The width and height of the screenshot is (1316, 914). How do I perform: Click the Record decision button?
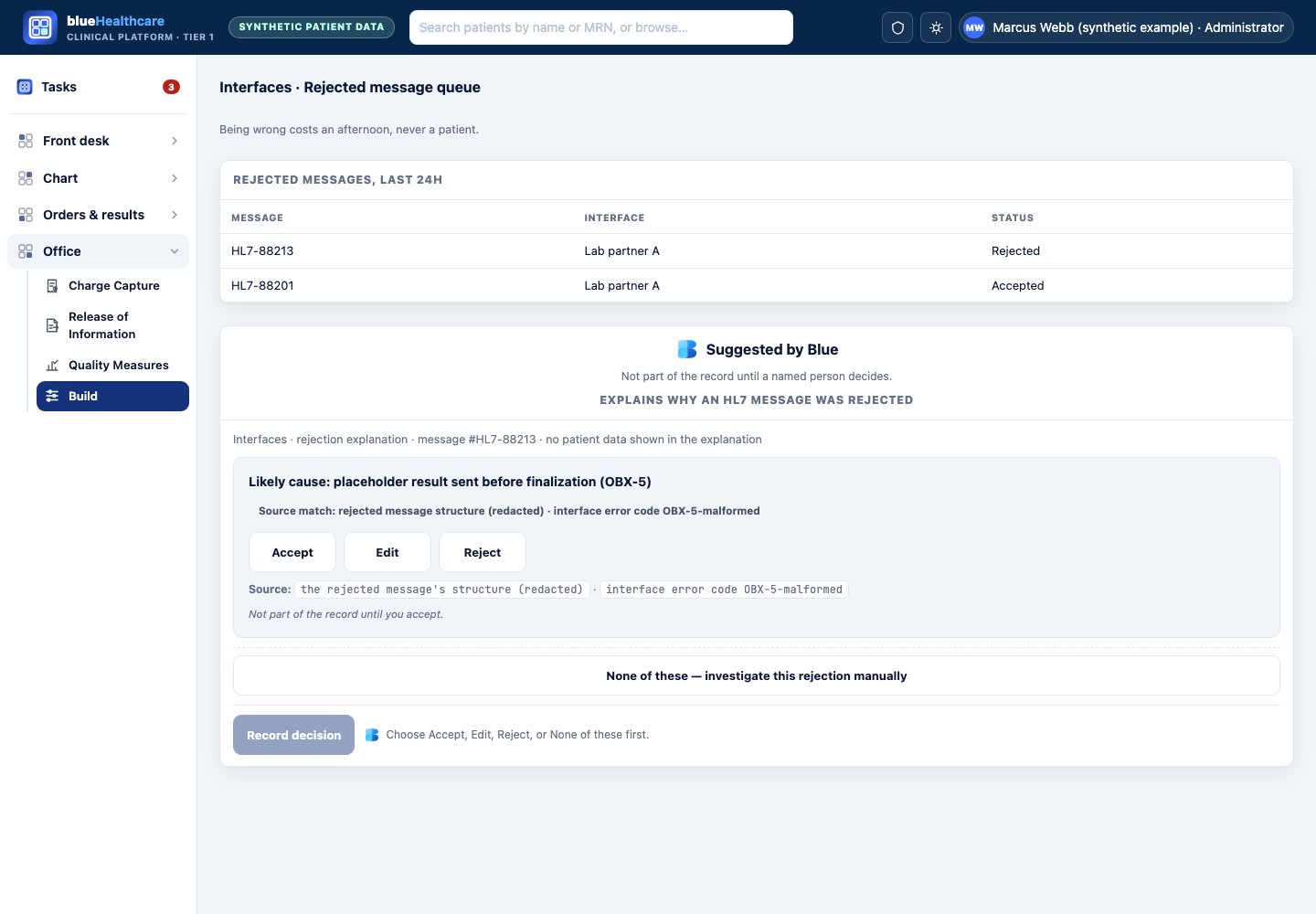293,735
